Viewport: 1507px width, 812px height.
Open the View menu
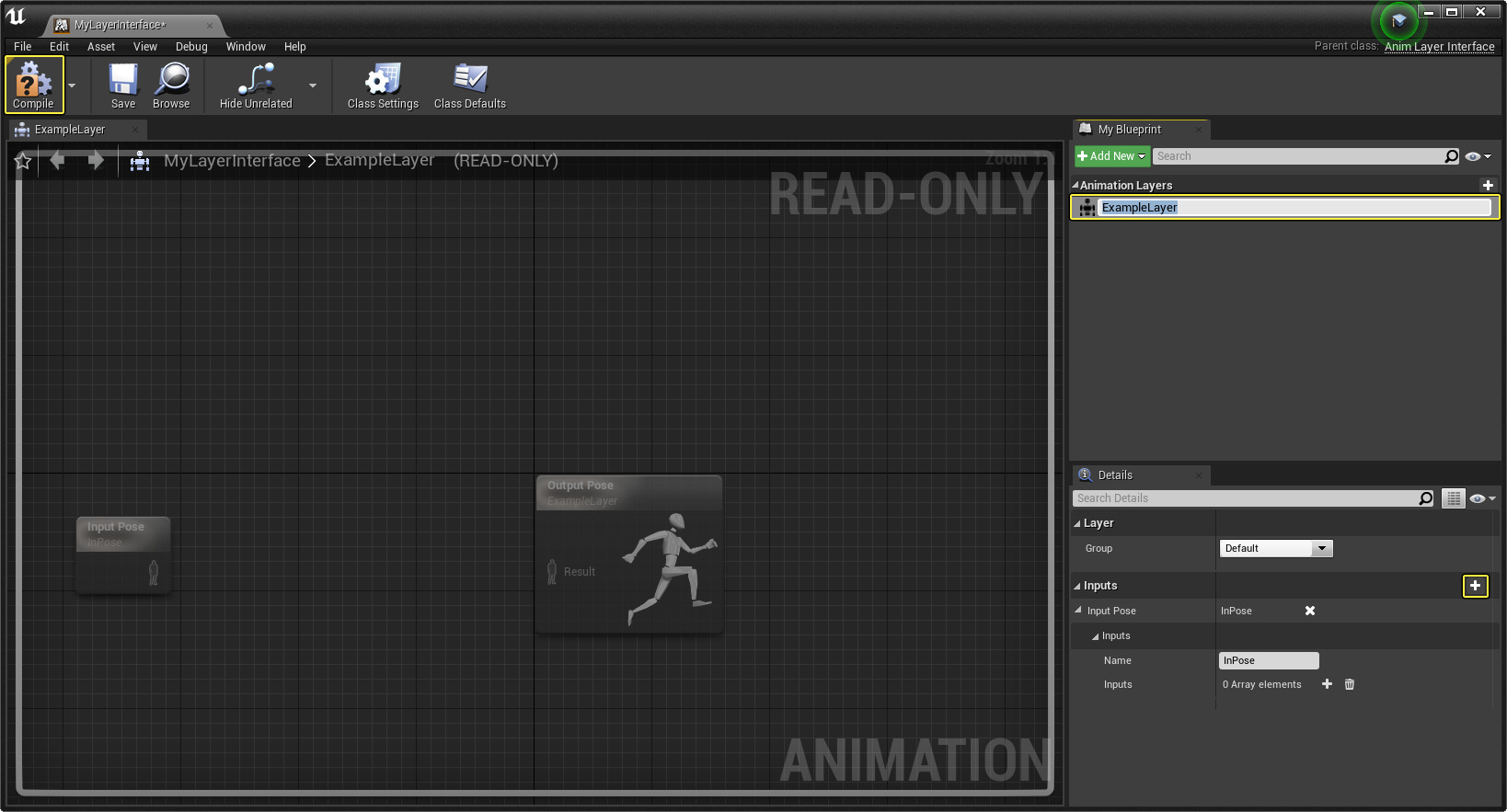[x=145, y=47]
